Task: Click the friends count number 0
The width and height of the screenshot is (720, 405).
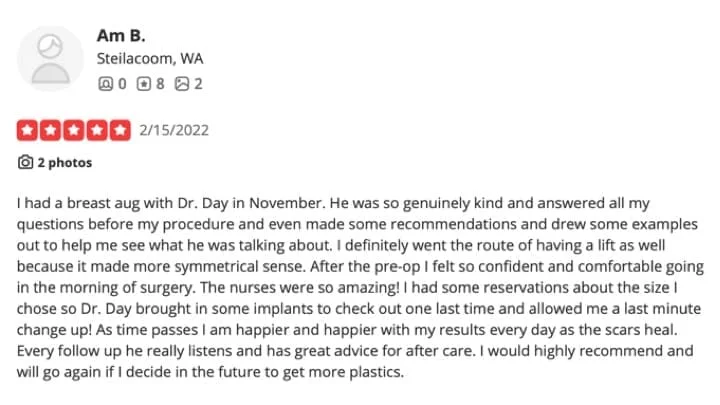Action: coord(122,84)
